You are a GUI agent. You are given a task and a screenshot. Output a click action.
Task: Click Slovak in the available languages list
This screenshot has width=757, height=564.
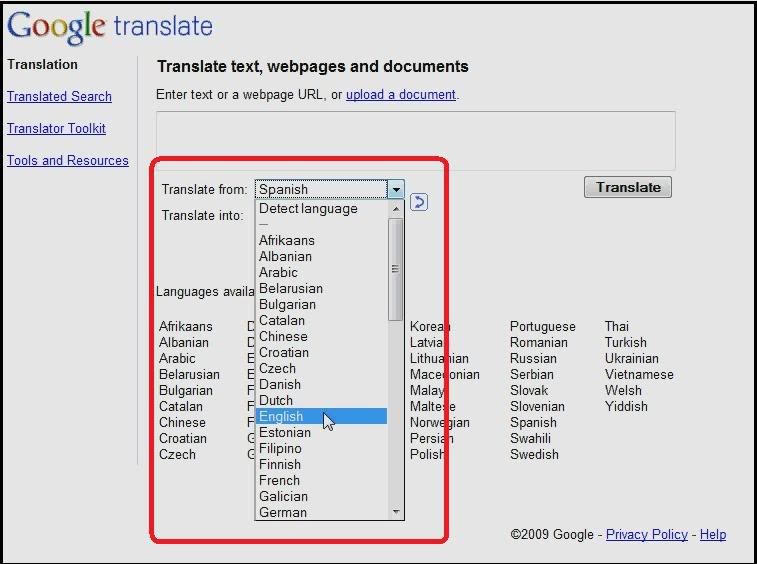529,390
